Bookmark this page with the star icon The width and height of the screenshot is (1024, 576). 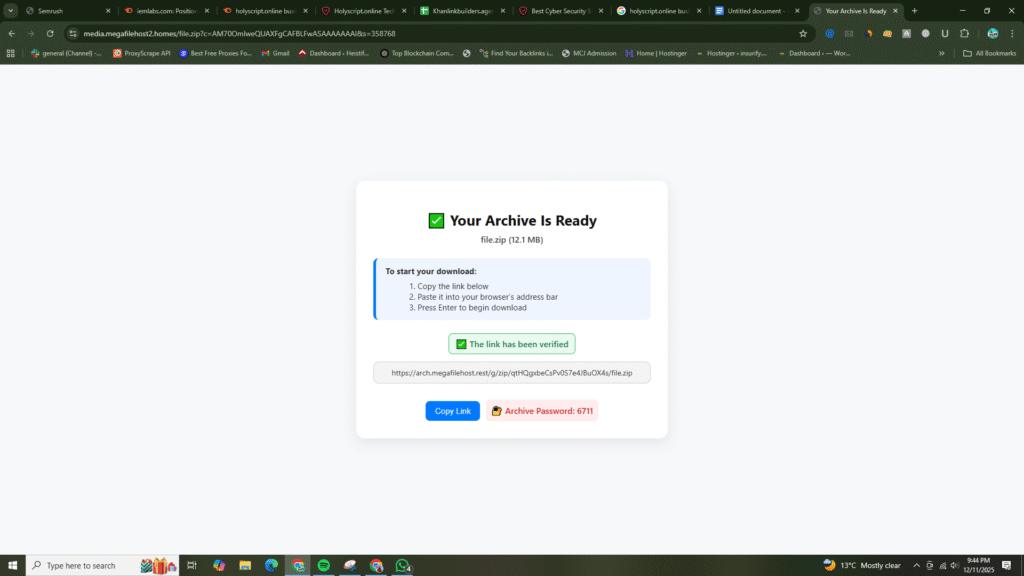click(x=802, y=33)
